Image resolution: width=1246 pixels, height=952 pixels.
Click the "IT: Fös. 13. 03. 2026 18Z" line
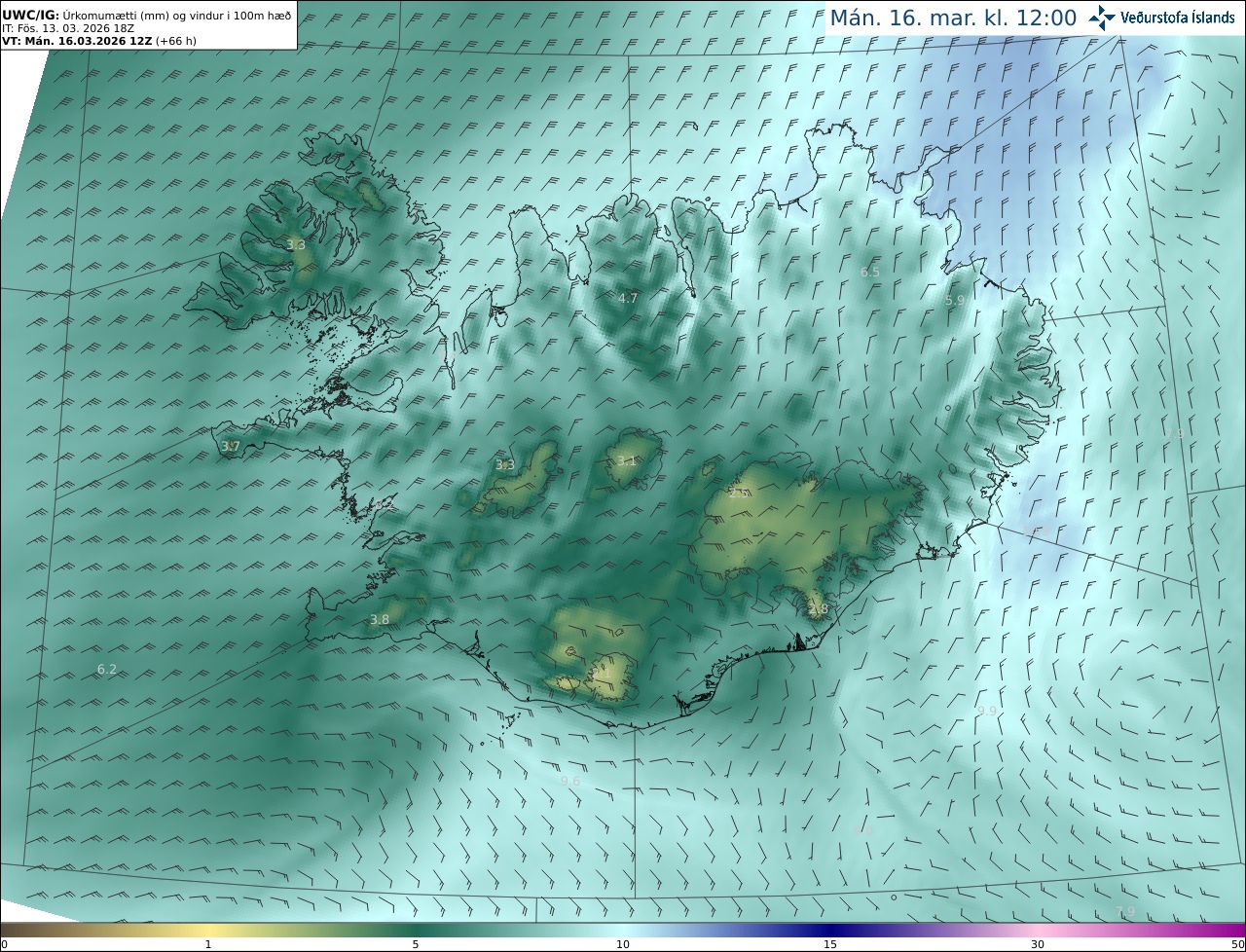pos(68,28)
